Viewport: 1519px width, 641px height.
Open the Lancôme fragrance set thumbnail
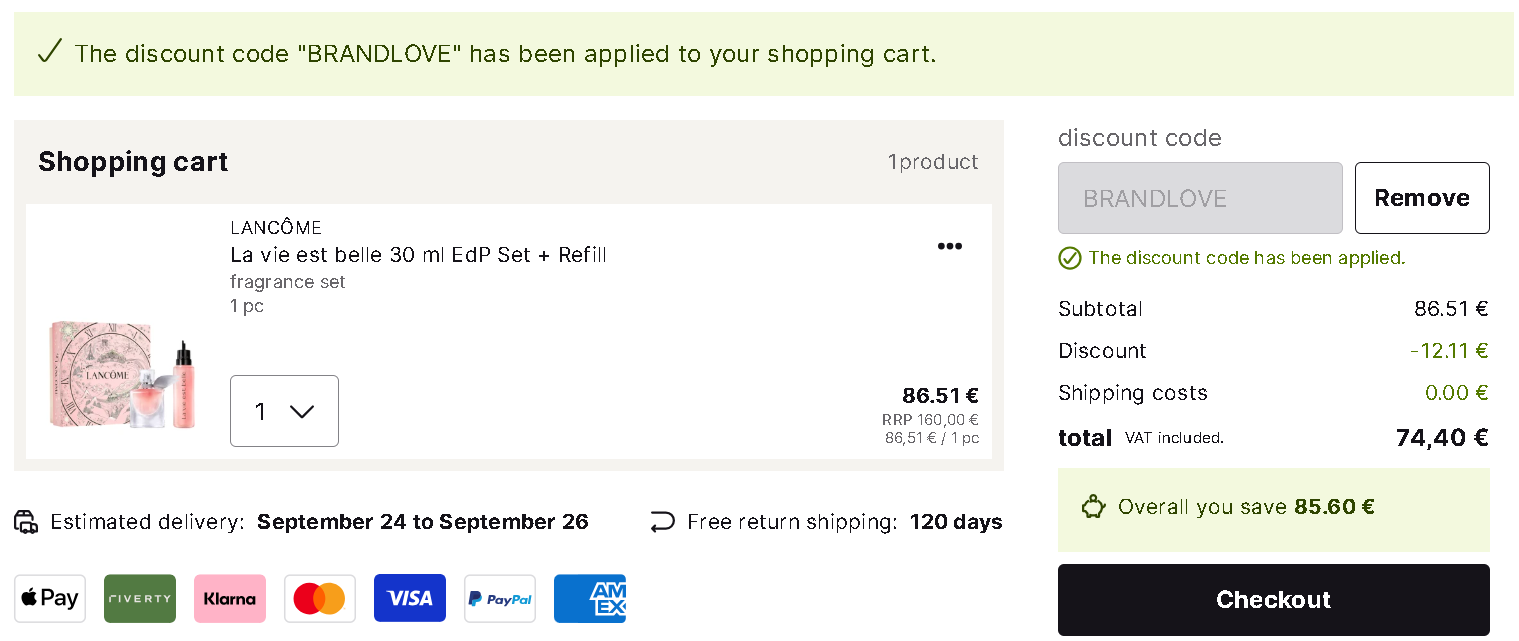coord(122,375)
